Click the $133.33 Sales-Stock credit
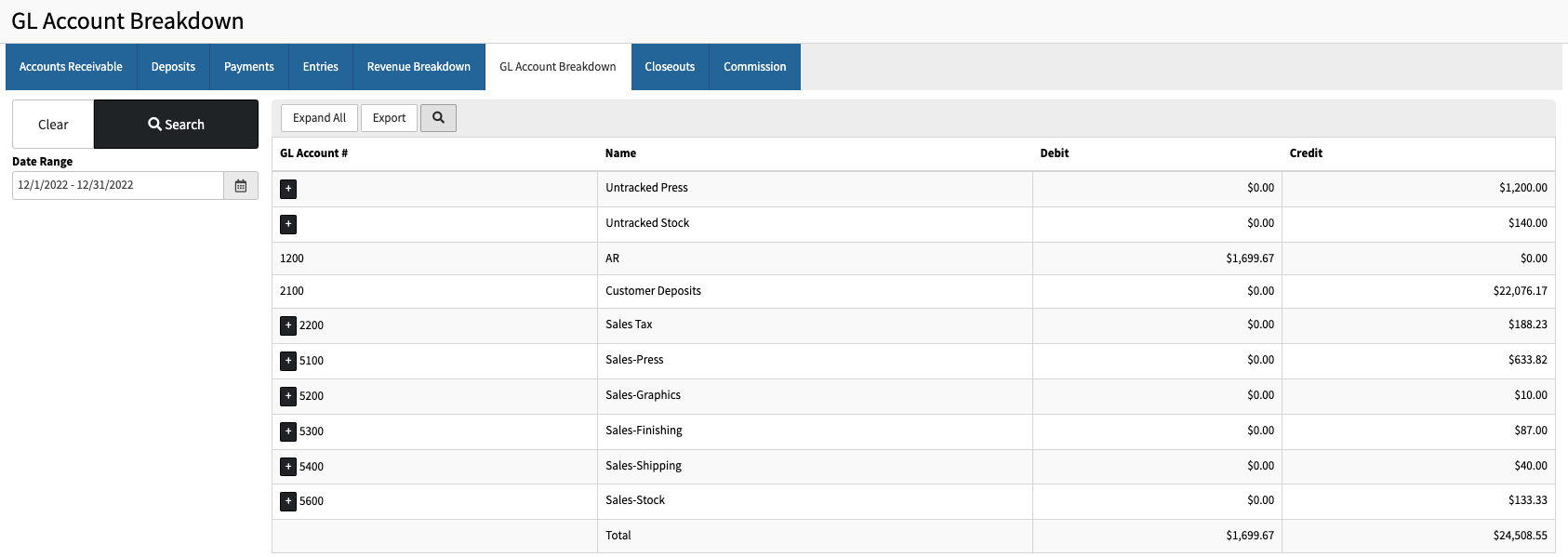Viewport: 1568px width, 557px height. 1528,500
